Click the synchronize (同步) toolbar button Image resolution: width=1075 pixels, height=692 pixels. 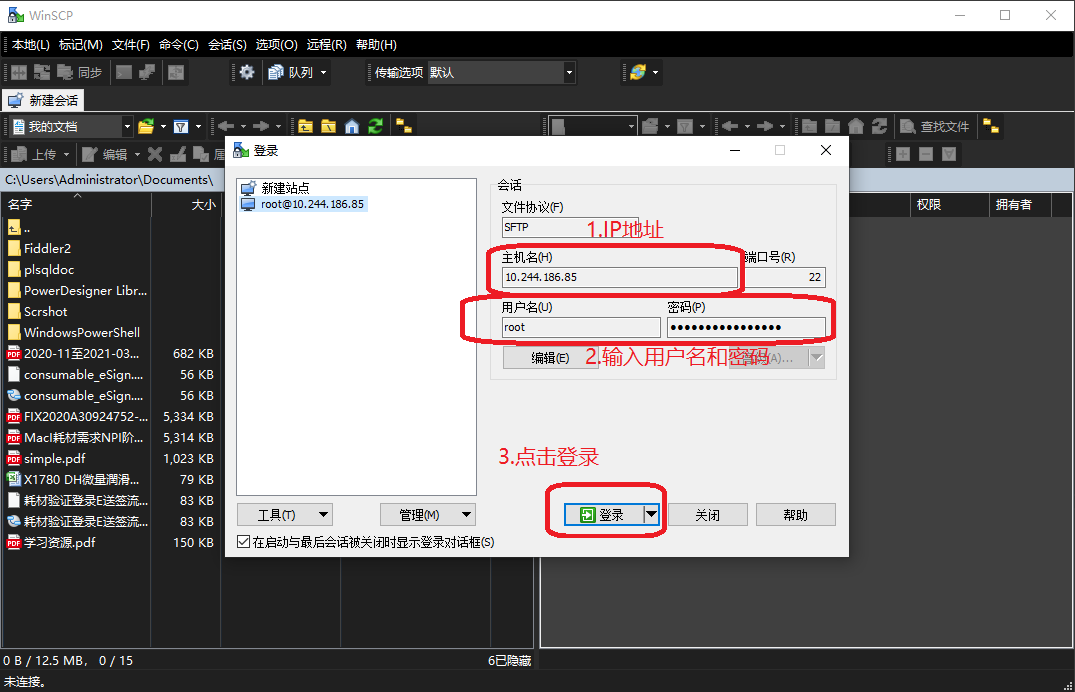pyautogui.click(x=79, y=72)
